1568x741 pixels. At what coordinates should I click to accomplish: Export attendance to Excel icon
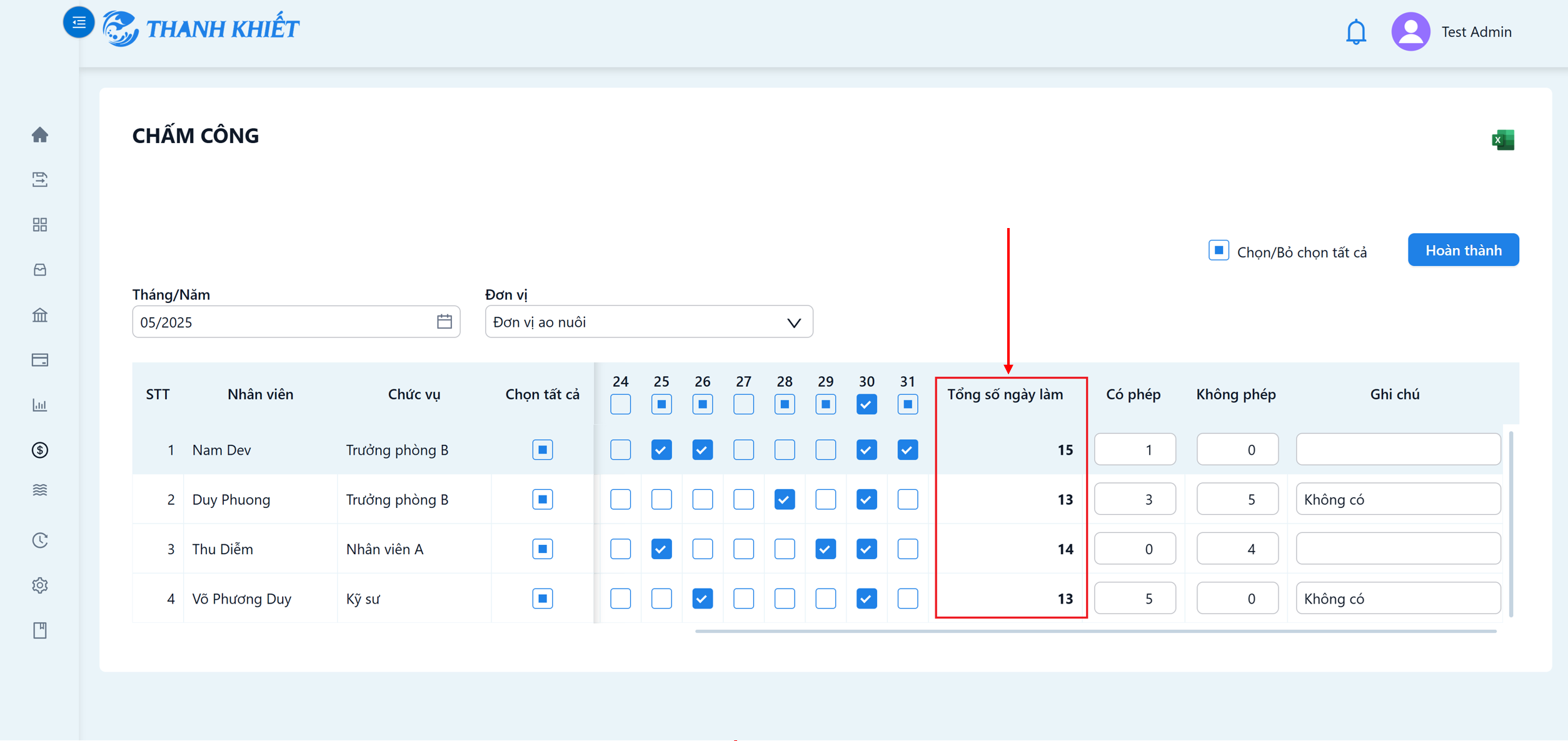coord(1503,140)
